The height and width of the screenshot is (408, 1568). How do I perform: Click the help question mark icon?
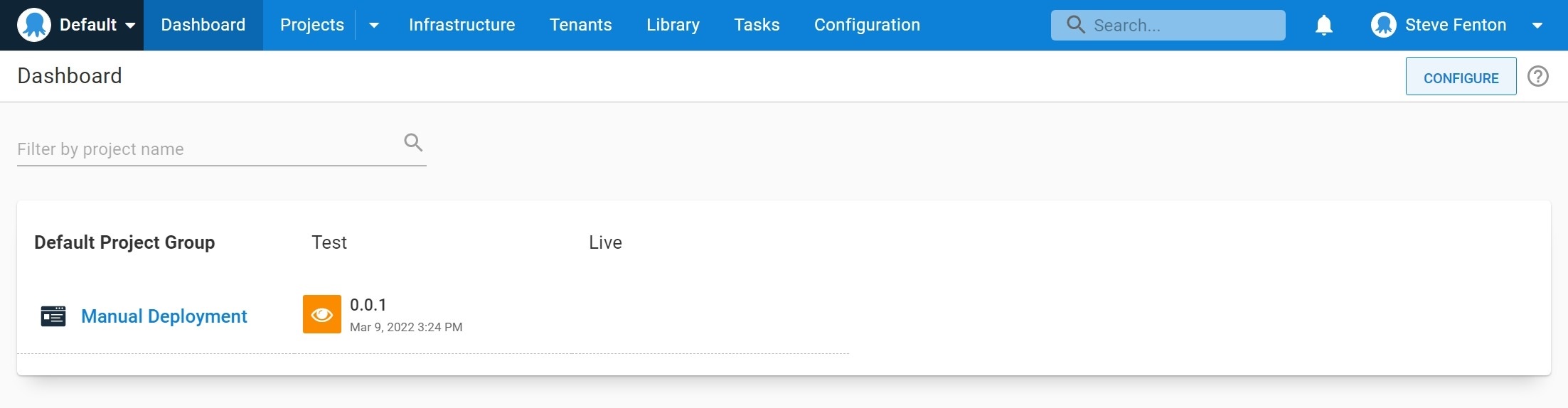click(1538, 76)
